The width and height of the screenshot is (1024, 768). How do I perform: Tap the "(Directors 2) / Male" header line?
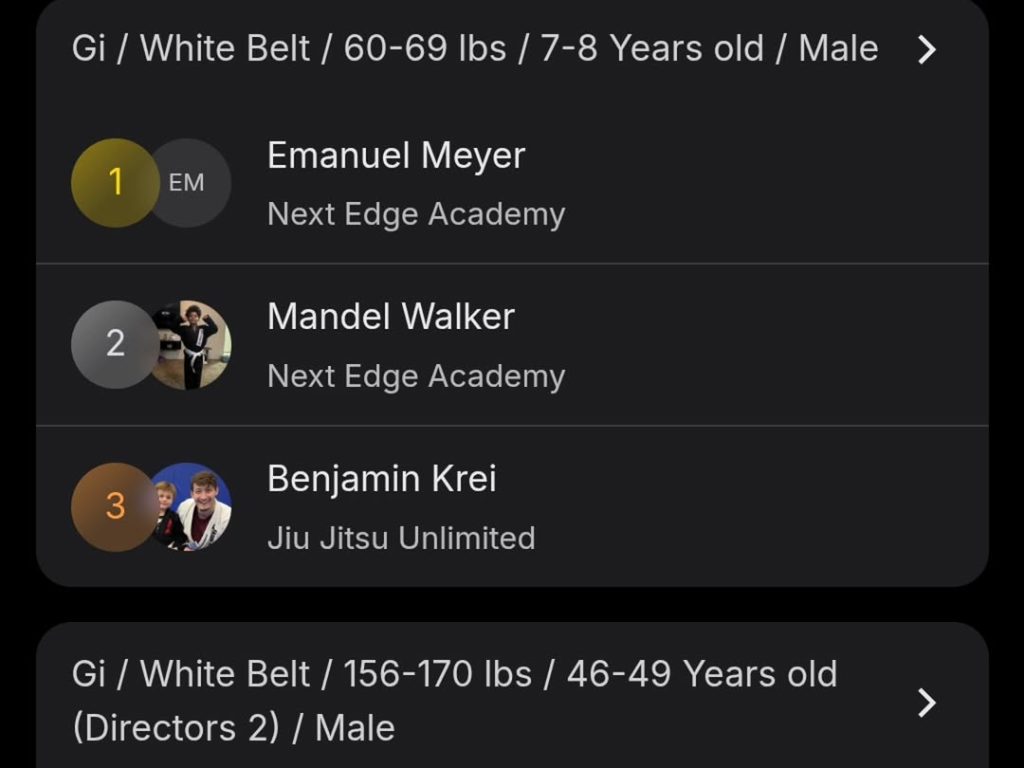pos(233,728)
